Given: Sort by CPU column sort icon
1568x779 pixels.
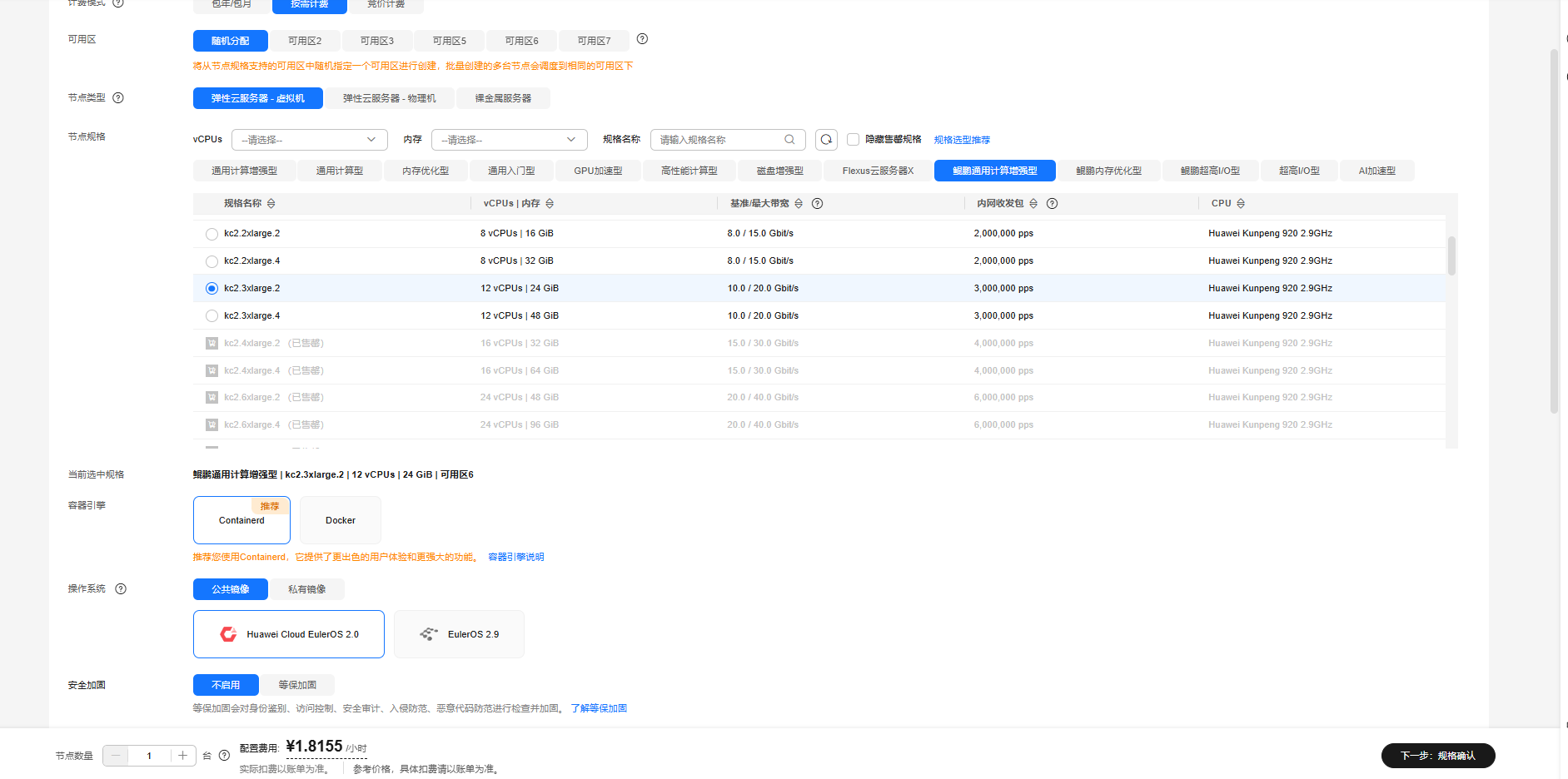Looking at the screenshot, I should [1241, 204].
